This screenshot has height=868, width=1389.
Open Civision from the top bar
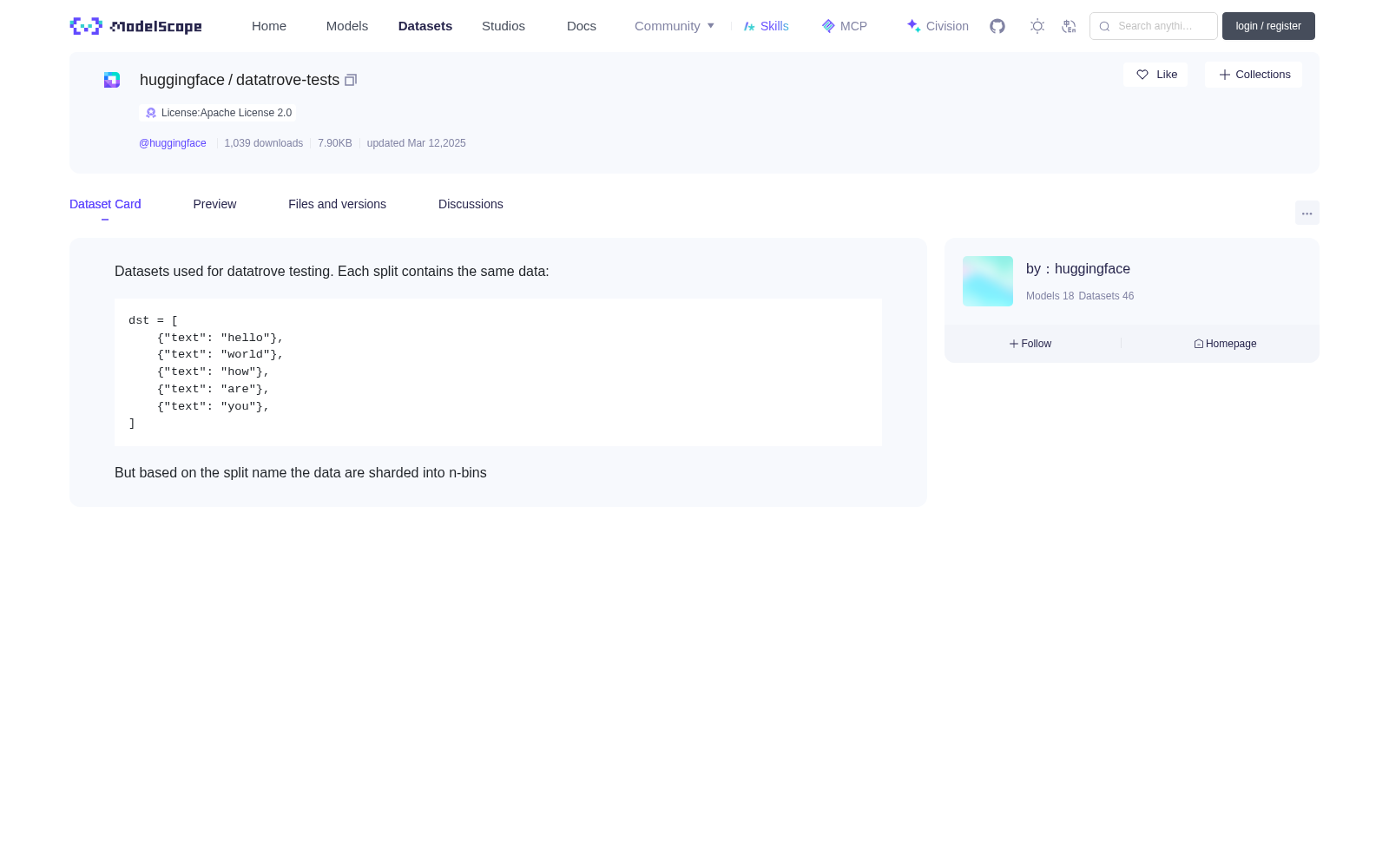click(938, 26)
